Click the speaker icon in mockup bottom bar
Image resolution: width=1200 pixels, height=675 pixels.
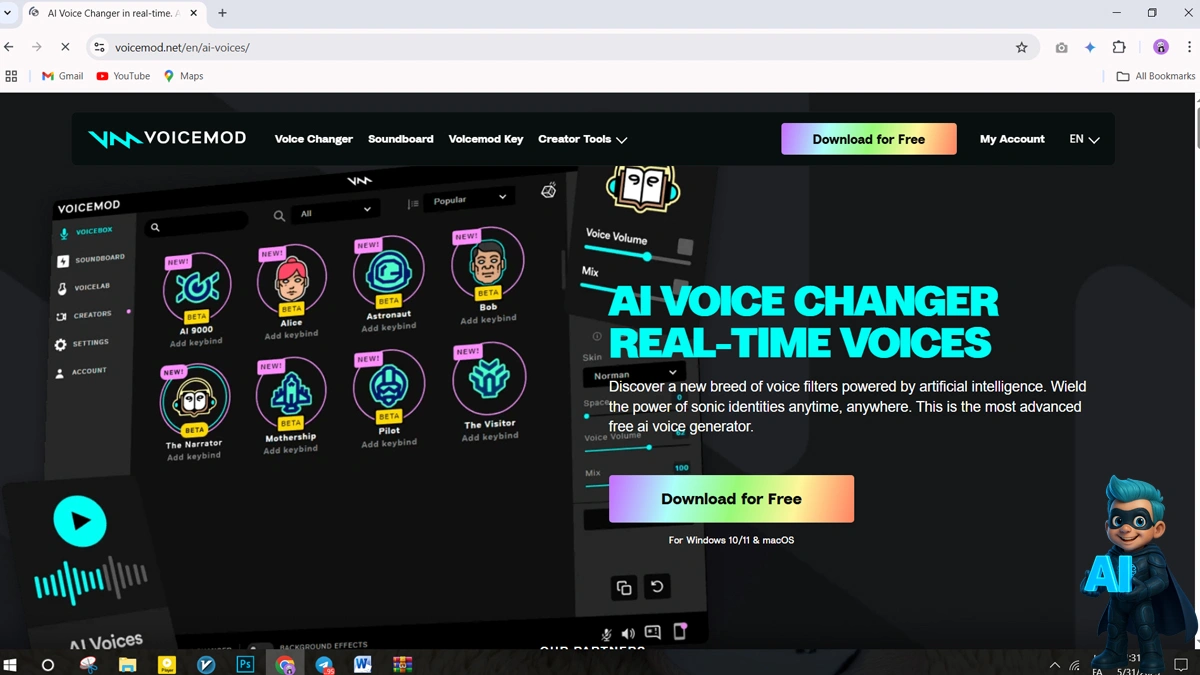[628, 634]
